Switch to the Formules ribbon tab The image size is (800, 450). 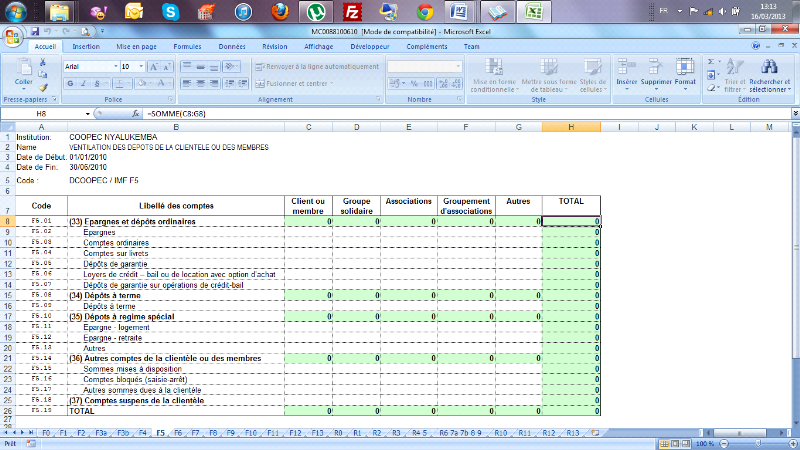coord(187,46)
